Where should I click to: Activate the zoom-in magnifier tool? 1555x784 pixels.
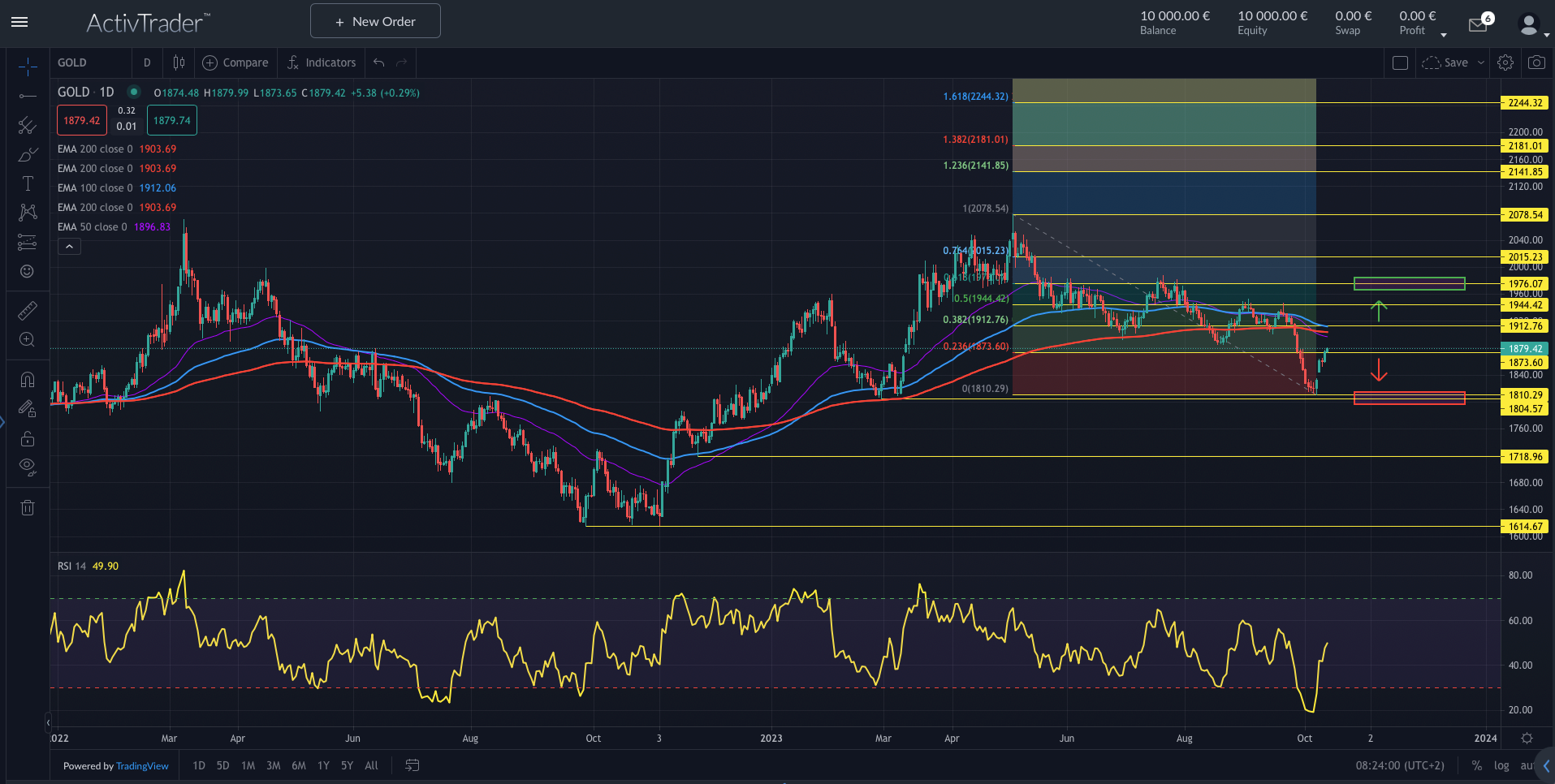coord(27,340)
